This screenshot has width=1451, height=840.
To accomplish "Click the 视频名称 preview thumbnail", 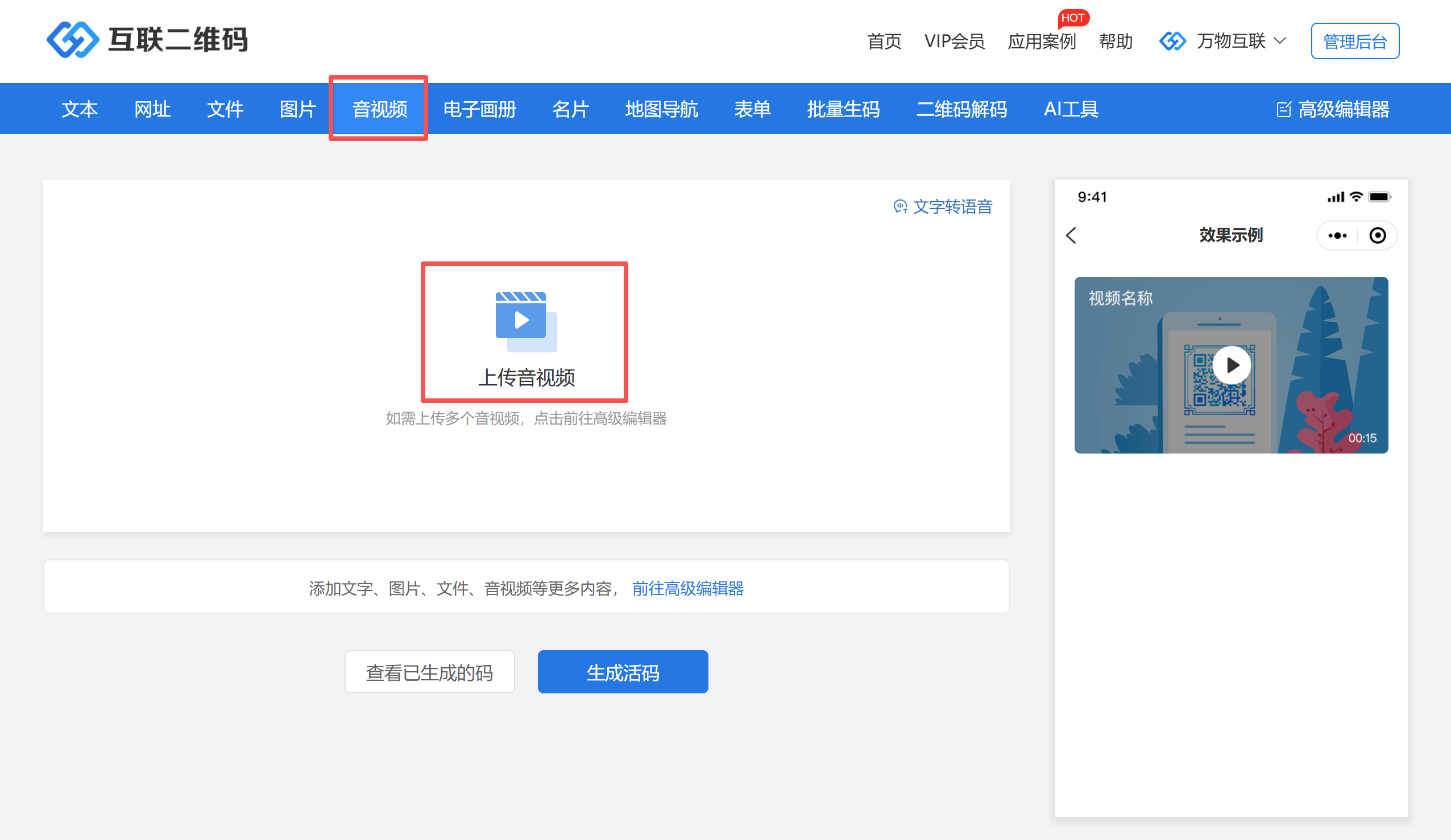I will pyautogui.click(x=1230, y=365).
